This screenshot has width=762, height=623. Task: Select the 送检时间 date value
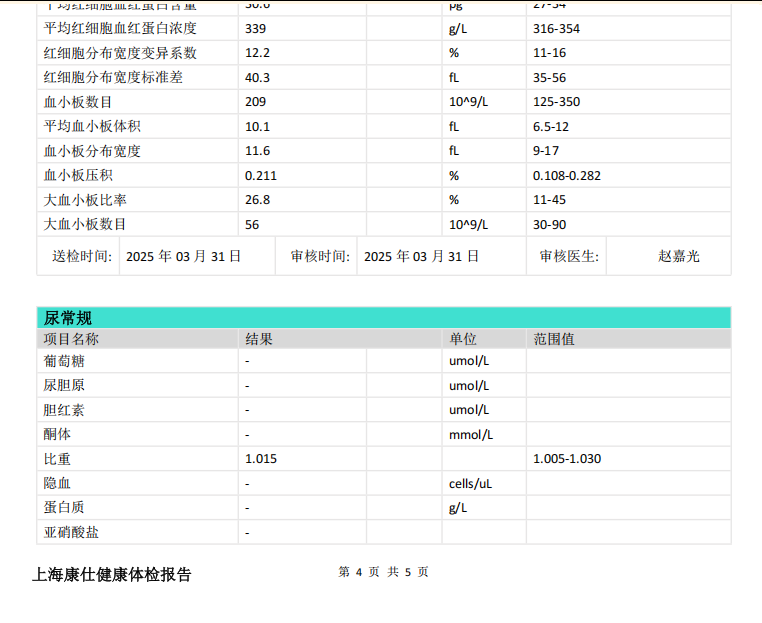(183, 256)
